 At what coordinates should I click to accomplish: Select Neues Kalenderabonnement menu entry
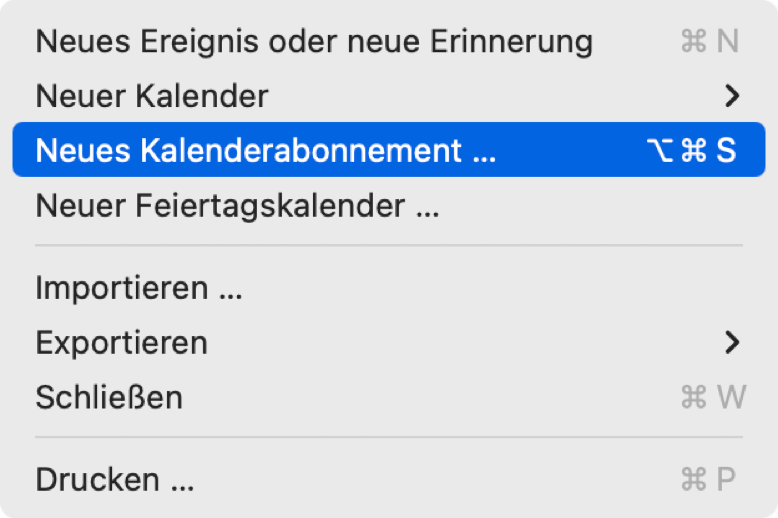click(265, 150)
